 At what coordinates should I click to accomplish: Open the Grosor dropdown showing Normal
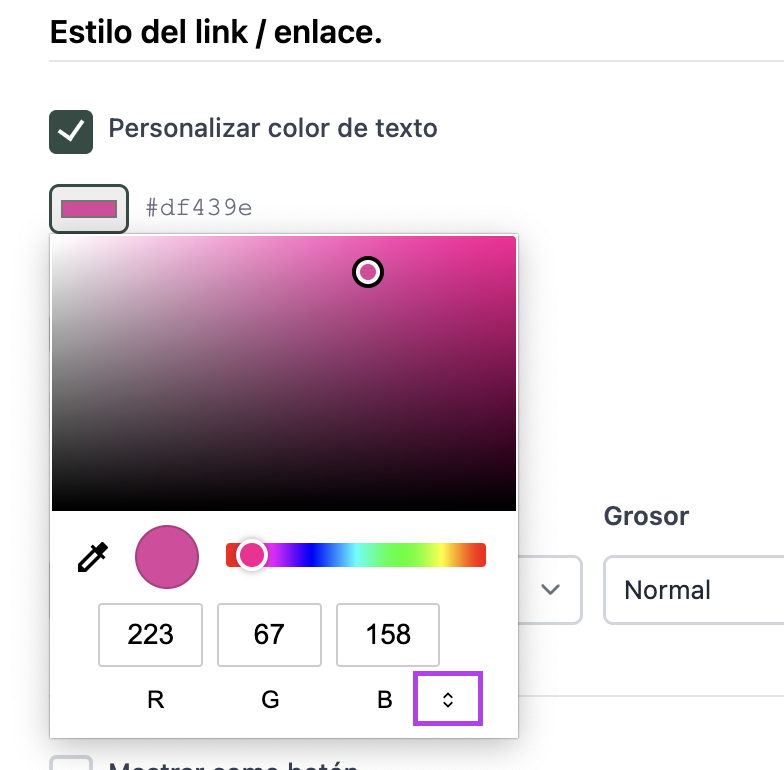click(x=695, y=590)
